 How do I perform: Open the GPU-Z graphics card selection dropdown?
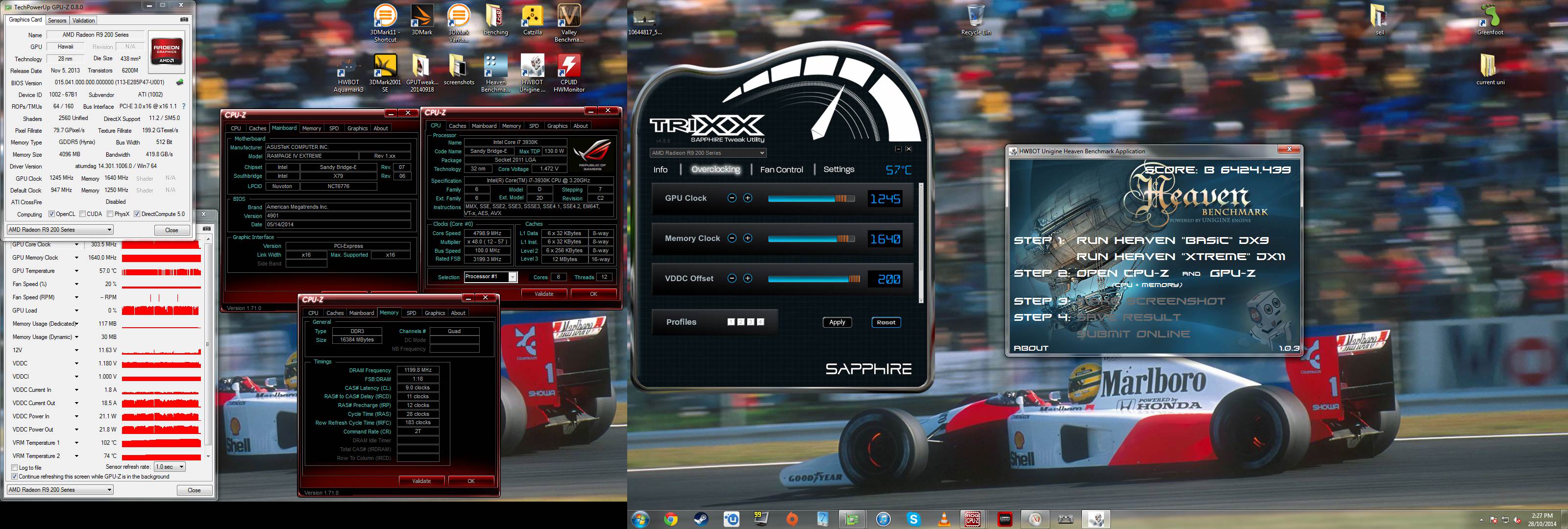click(x=60, y=230)
